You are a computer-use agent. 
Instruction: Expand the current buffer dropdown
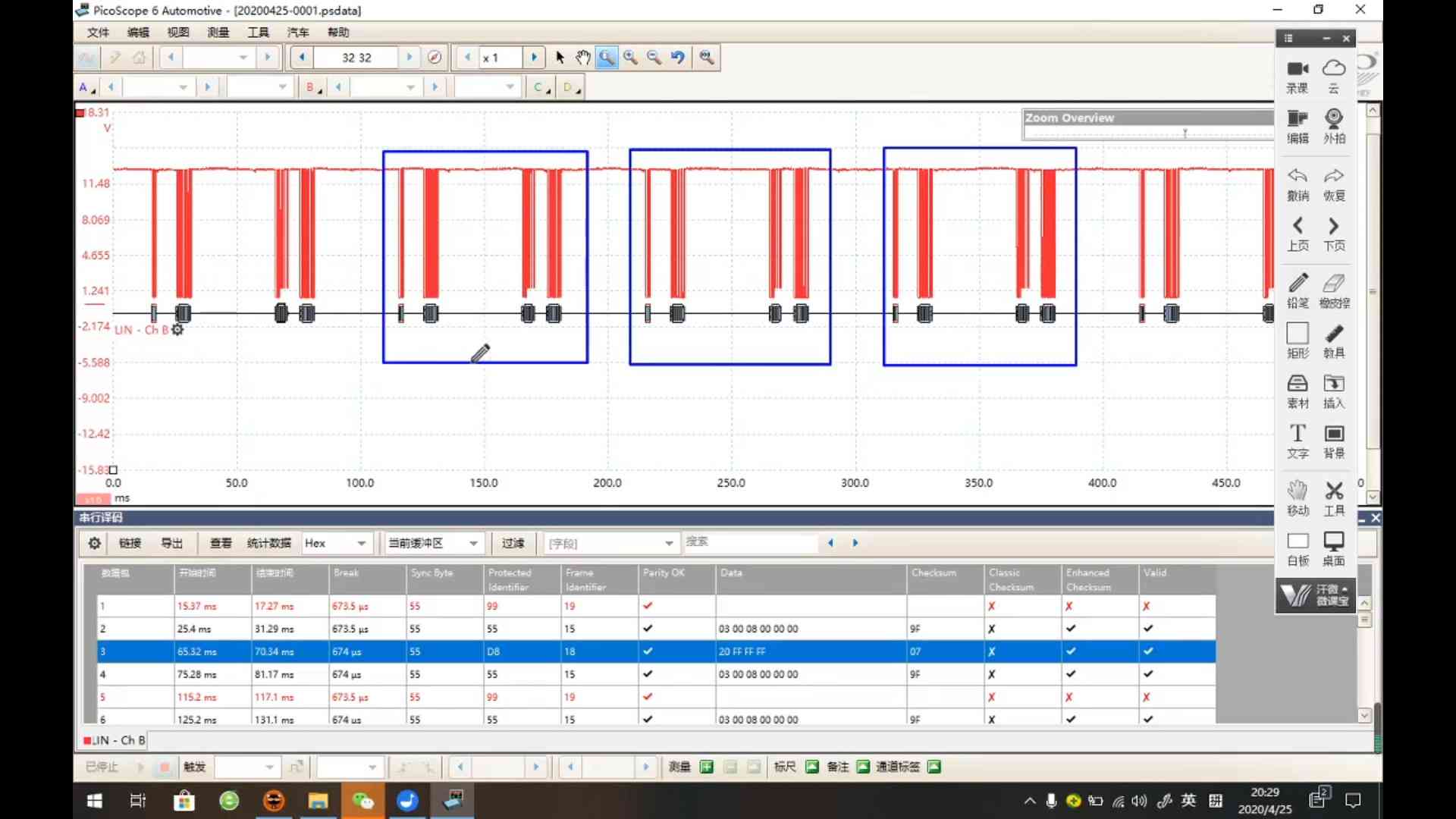click(473, 543)
